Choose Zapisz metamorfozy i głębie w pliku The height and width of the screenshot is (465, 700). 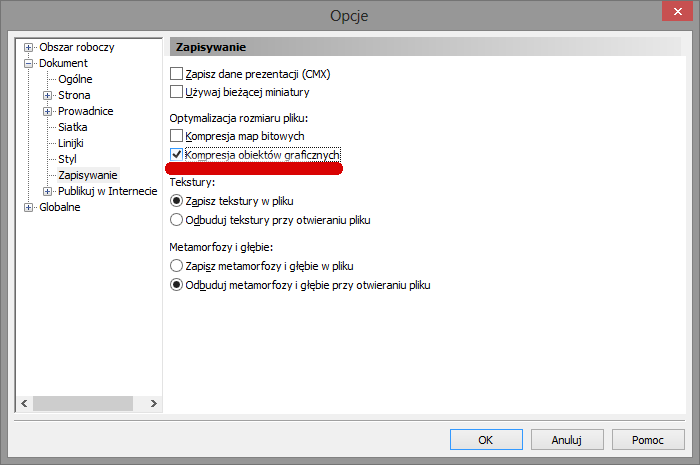click(x=177, y=266)
